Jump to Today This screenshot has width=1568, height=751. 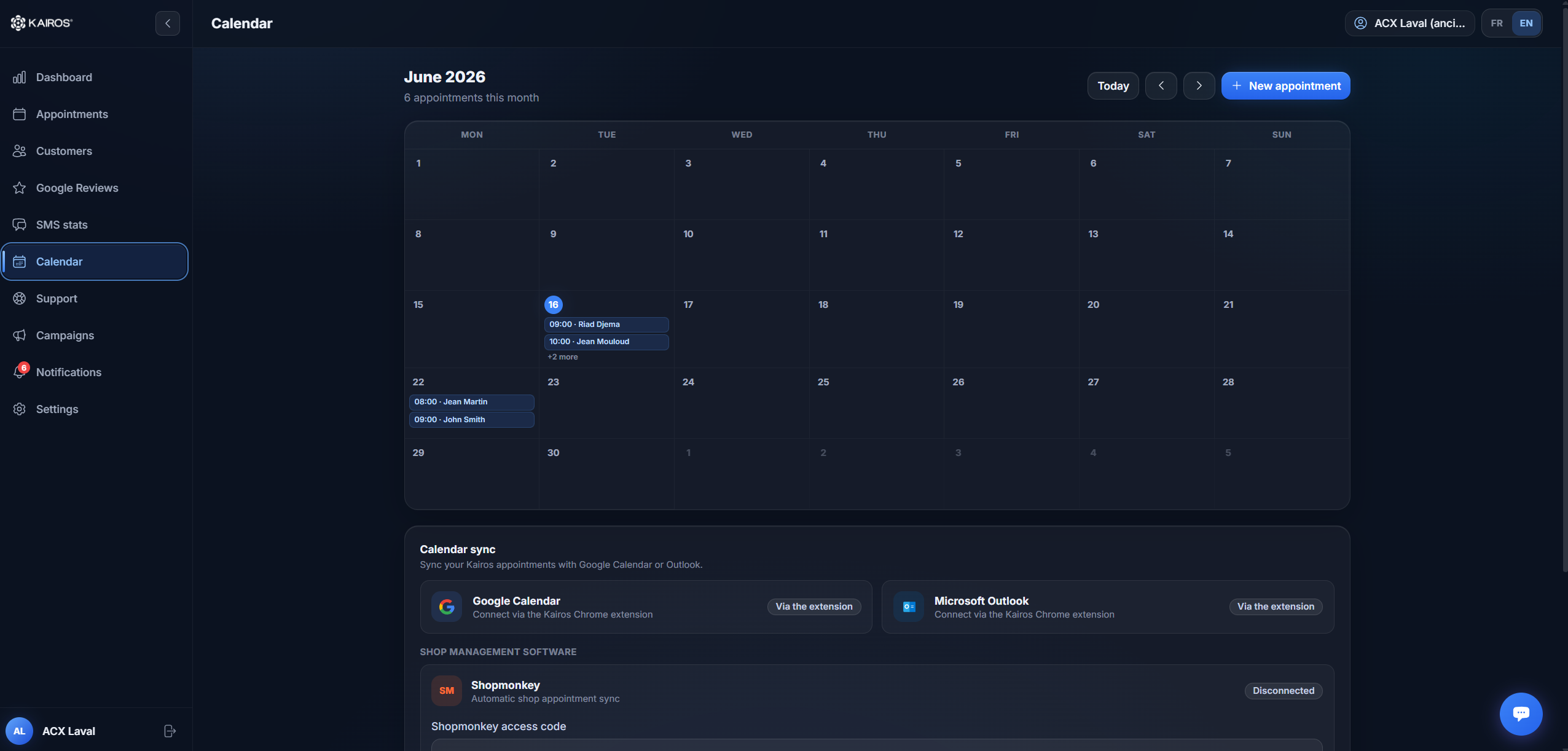(1113, 86)
